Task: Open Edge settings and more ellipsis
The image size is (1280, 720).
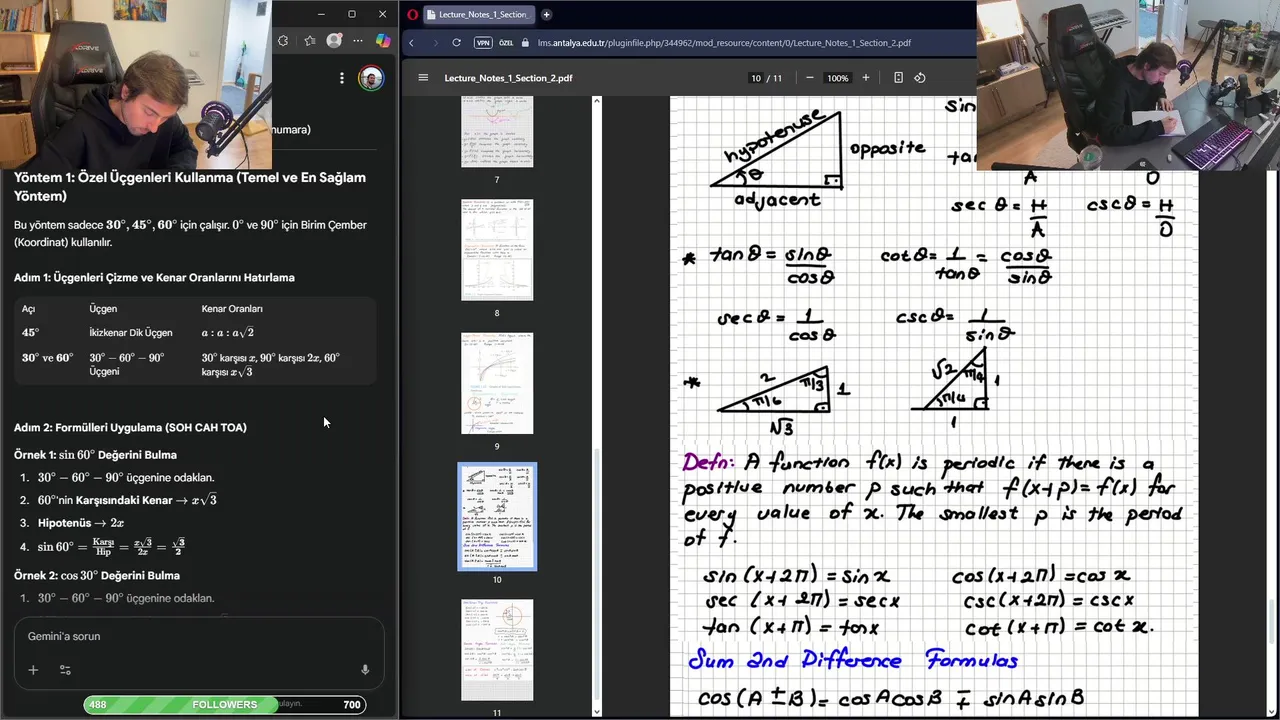Action: (358, 41)
